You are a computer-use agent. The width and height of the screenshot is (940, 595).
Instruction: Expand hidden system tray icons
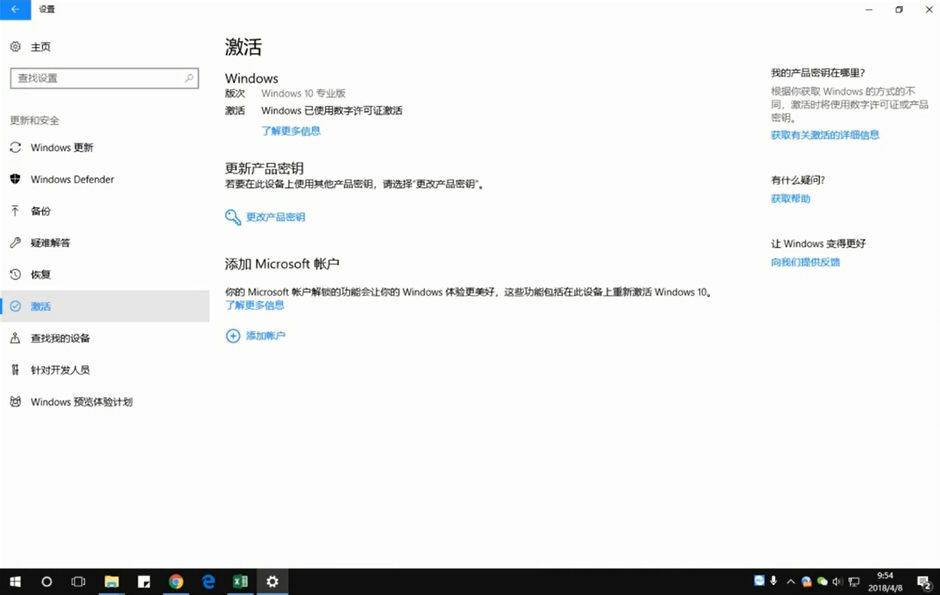tap(790, 581)
